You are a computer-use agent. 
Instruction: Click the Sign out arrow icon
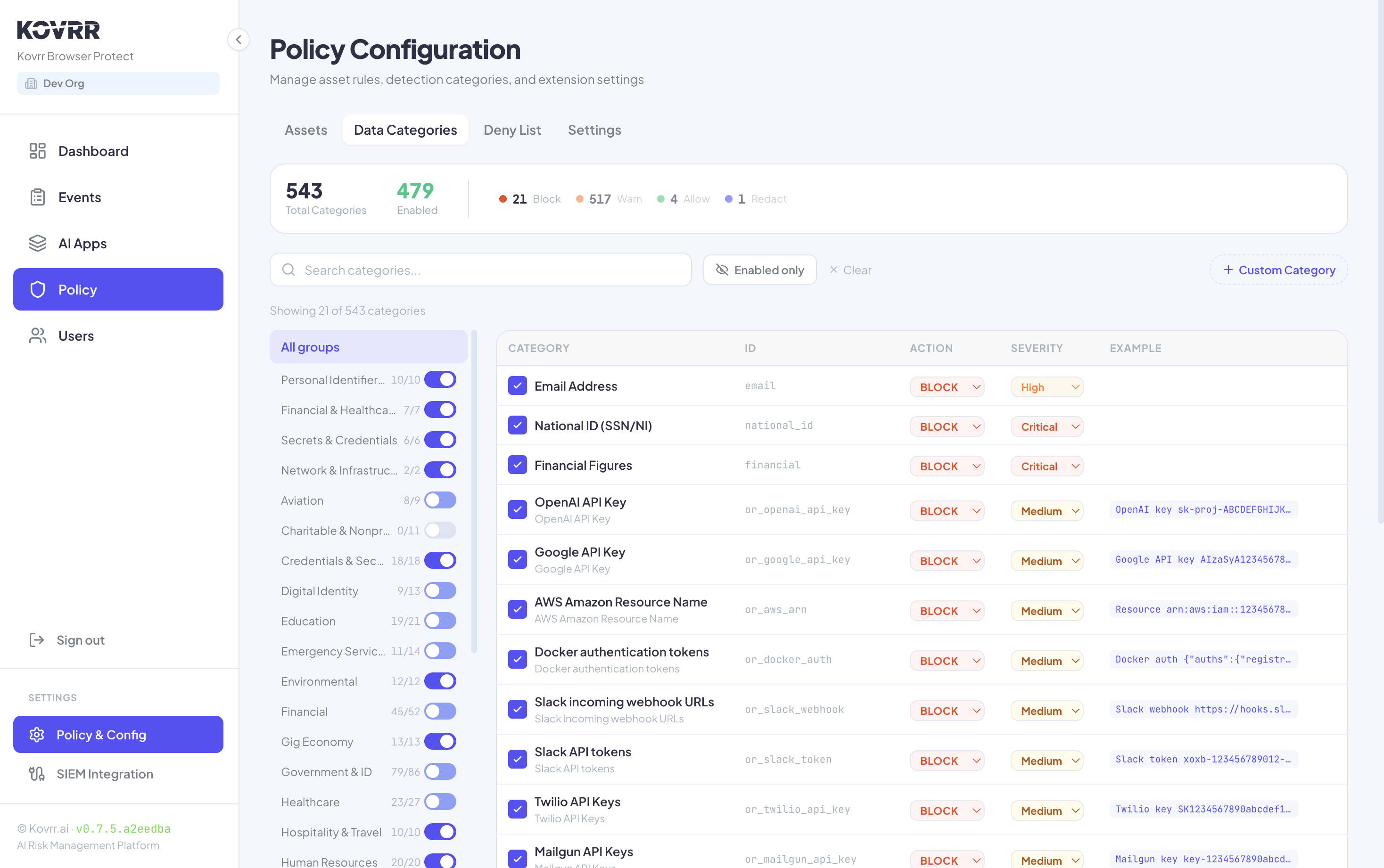pyautogui.click(x=37, y=640)
